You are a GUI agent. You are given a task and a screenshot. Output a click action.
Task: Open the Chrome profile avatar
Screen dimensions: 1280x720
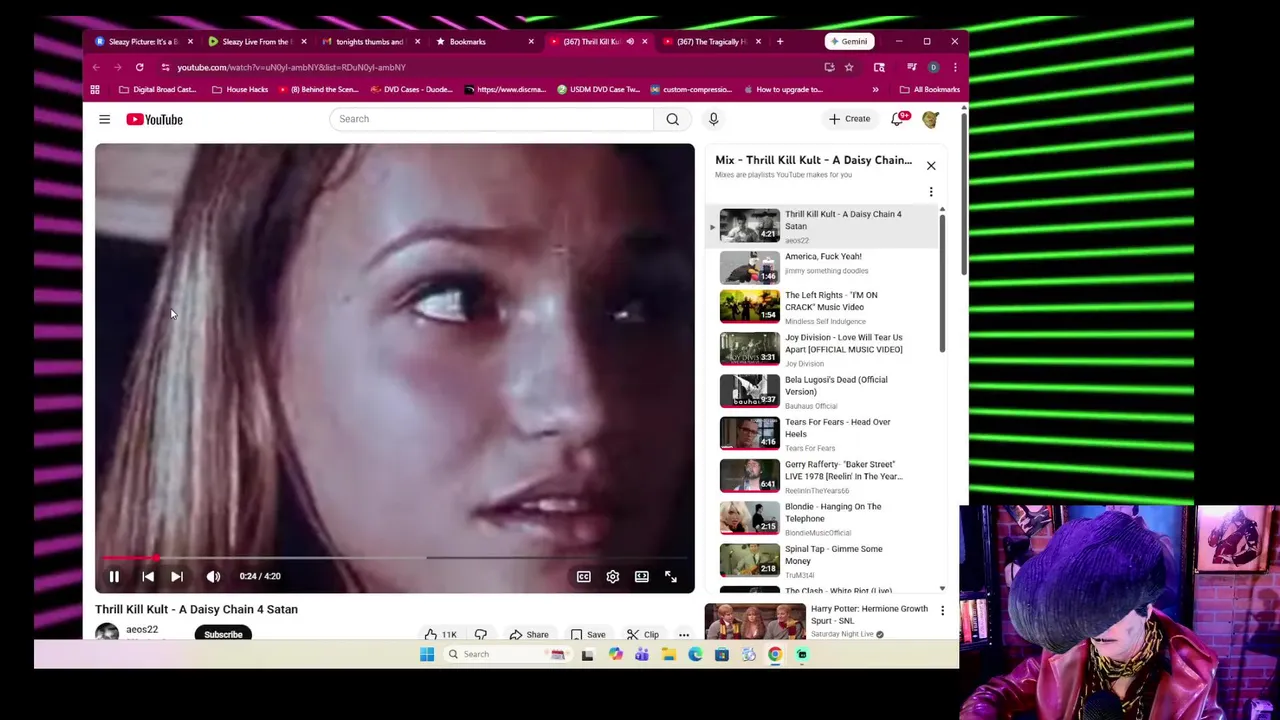933,67
